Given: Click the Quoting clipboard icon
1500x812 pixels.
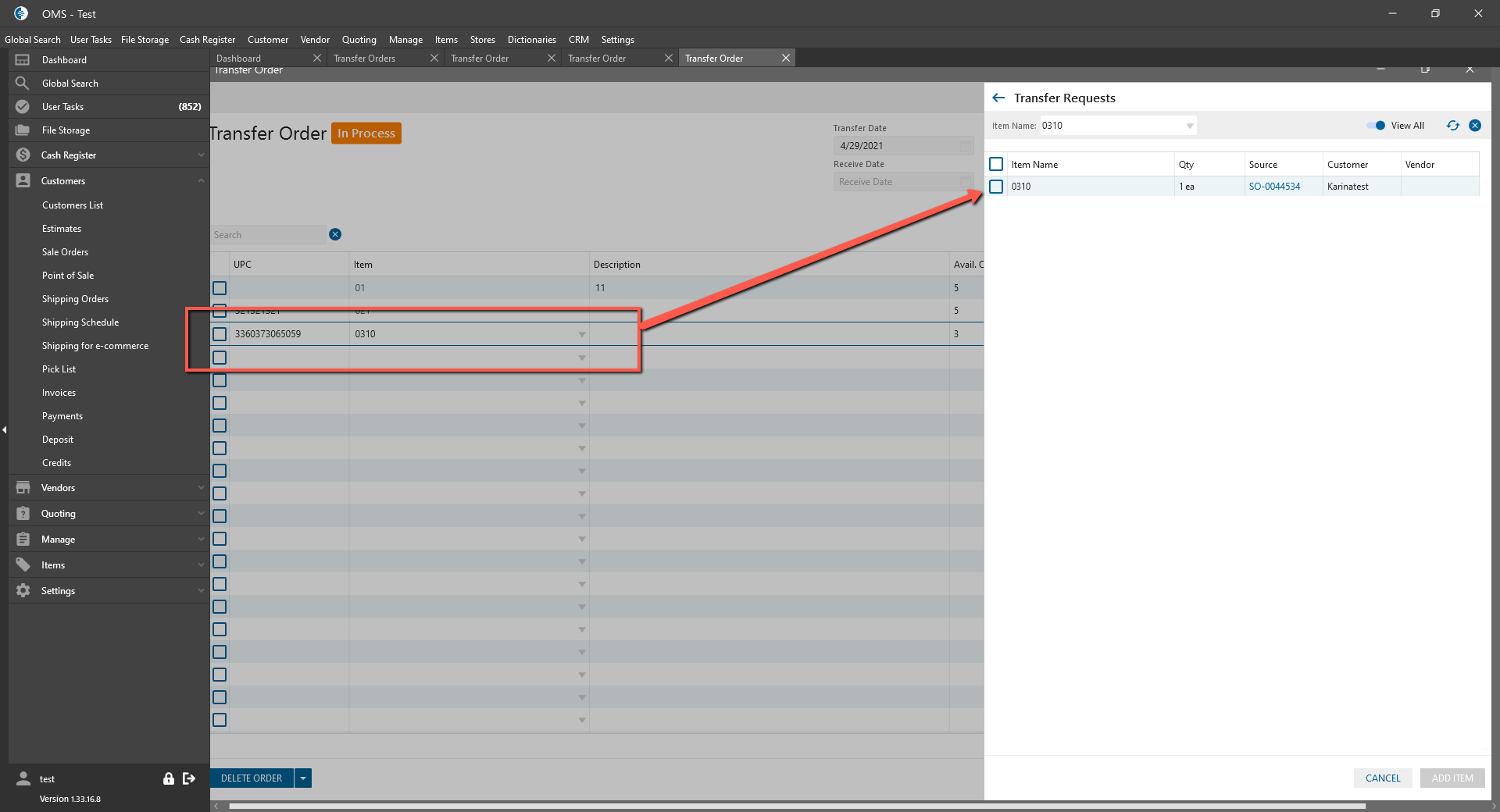Looking at the screenshot, I should (x=23, y=514).
